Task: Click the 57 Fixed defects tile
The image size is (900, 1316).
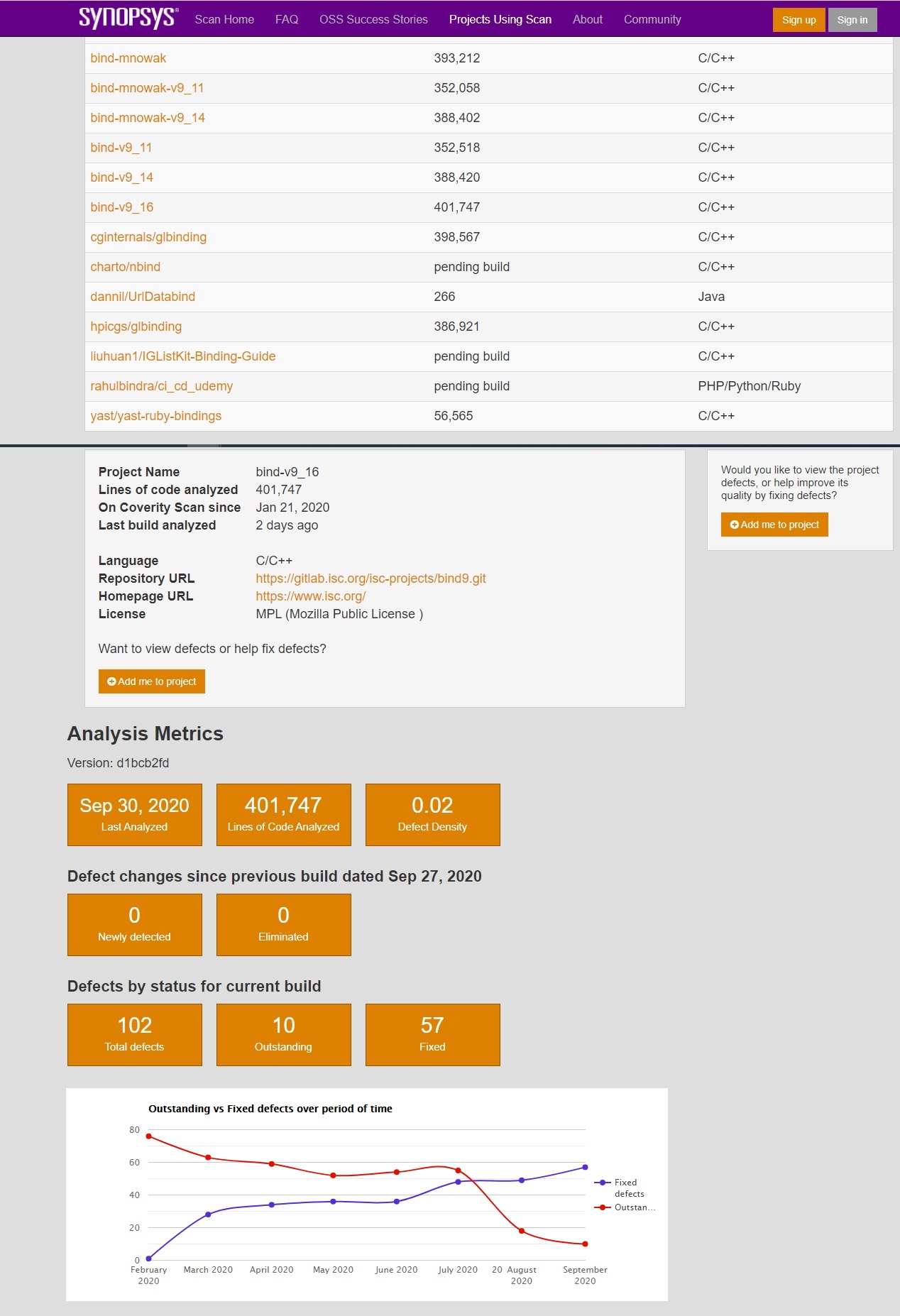Action: coord(433,1035)
